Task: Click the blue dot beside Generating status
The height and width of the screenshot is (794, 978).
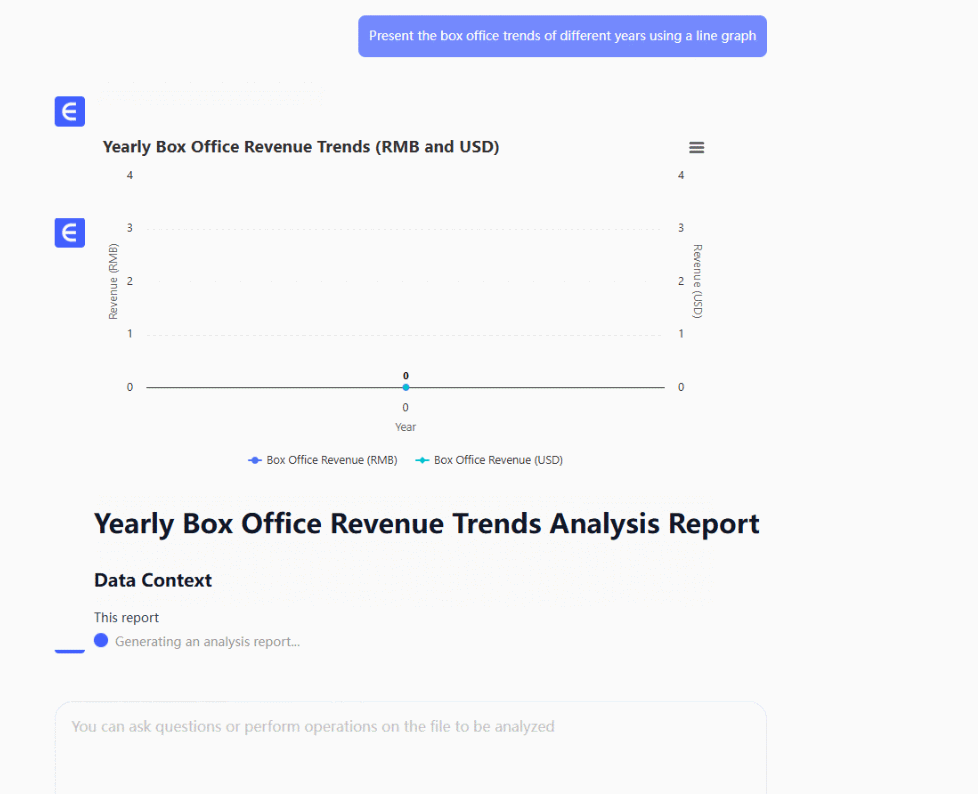Action: pyautogui.click(x=101, y=641)
